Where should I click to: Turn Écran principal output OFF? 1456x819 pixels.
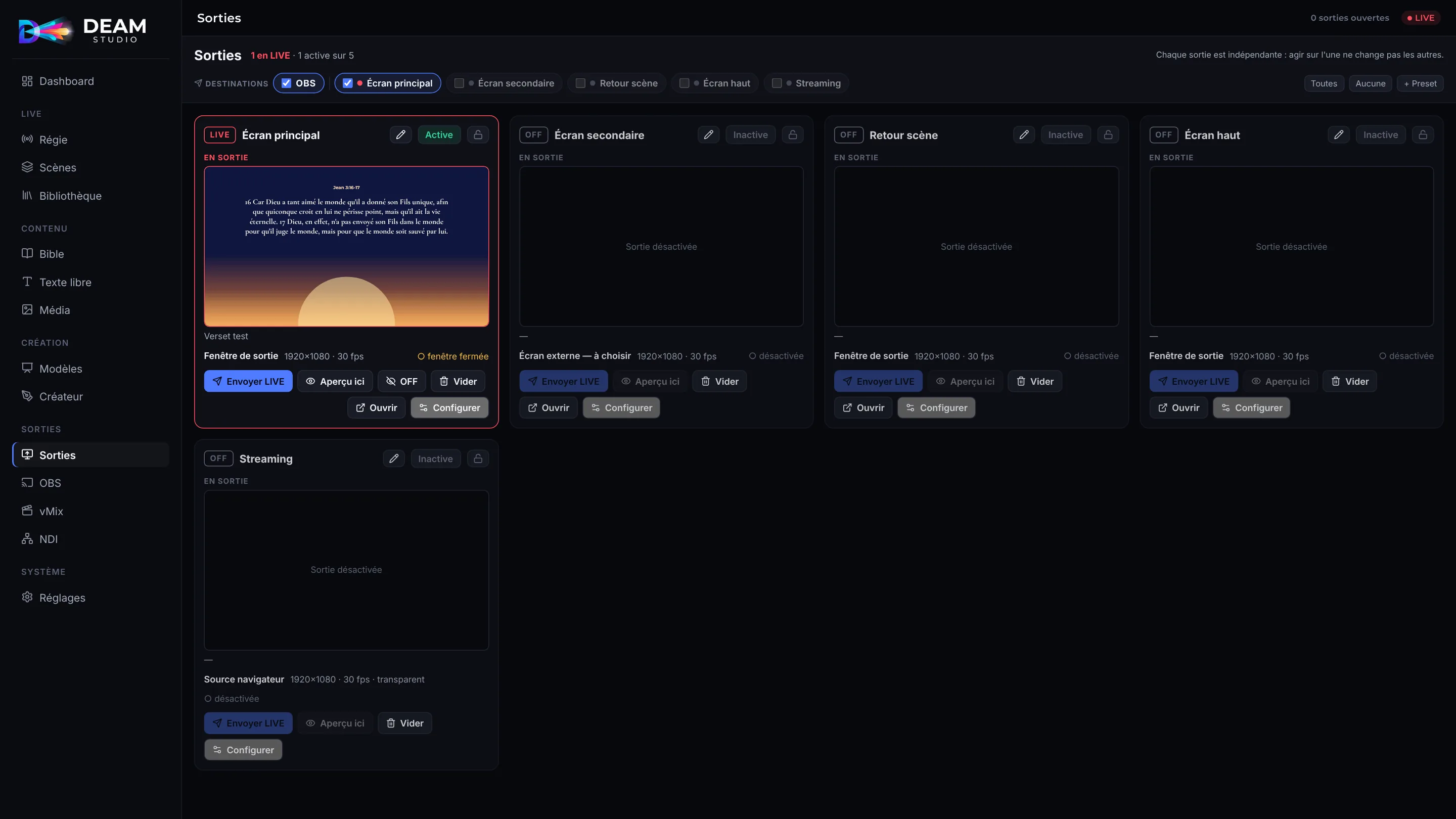(401, 381)
